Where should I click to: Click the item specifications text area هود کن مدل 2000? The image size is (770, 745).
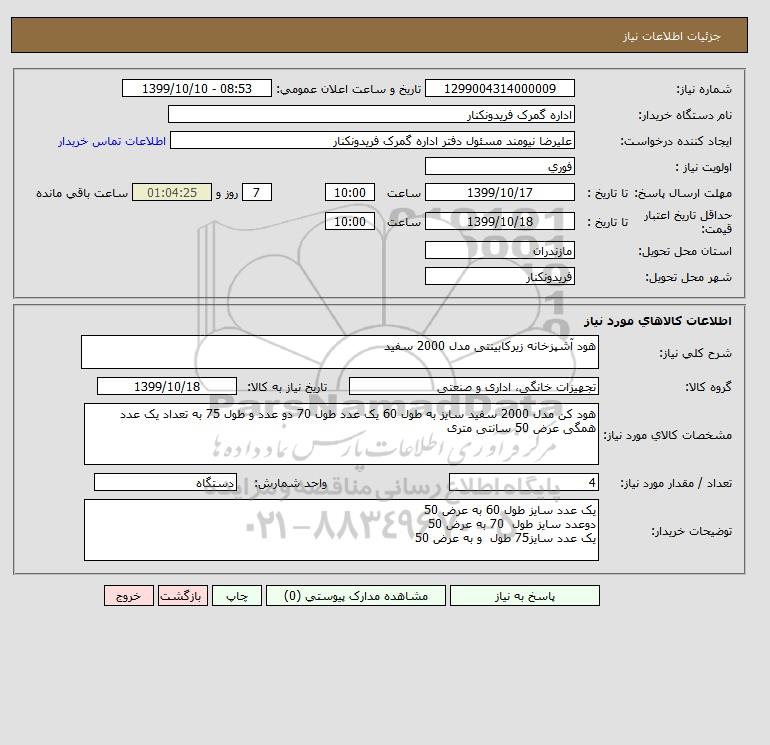[341, 434]
